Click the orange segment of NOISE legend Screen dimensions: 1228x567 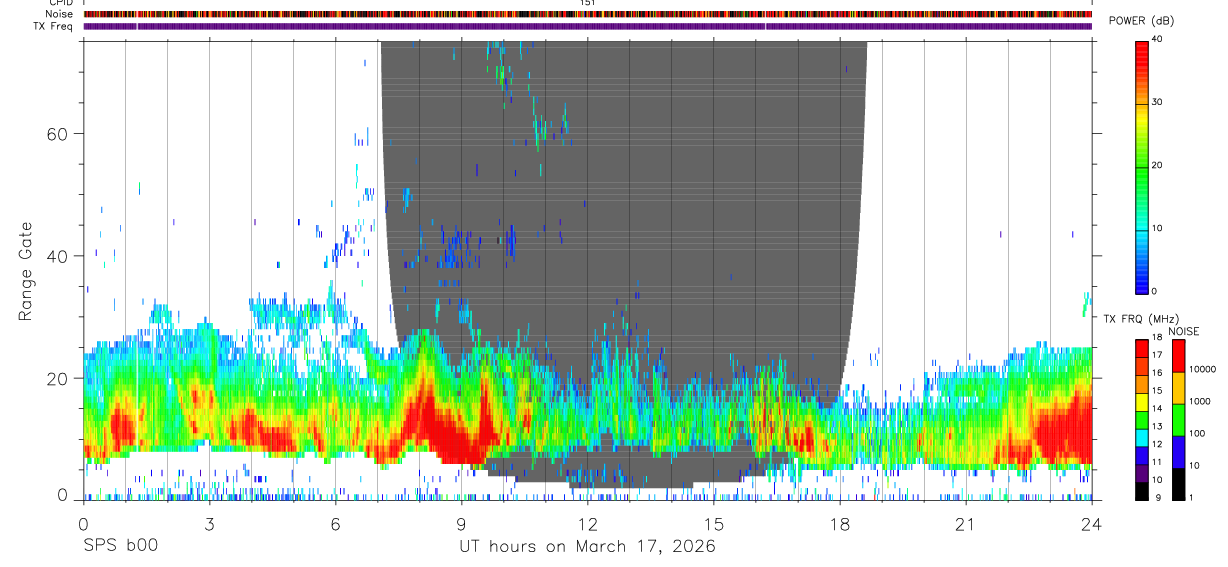pos(1177,388)
